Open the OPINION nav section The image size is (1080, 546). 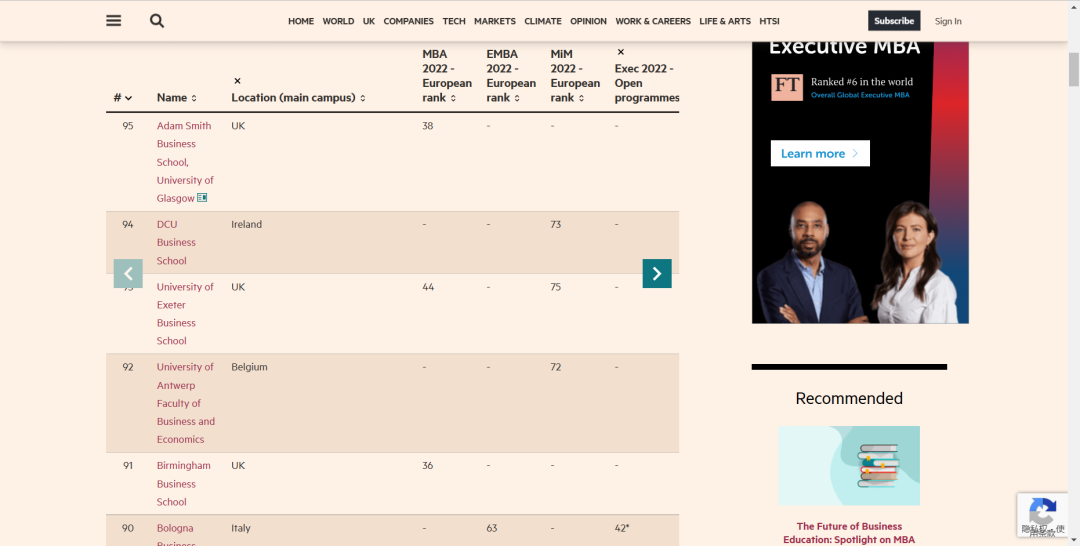[x=588, y=21]
